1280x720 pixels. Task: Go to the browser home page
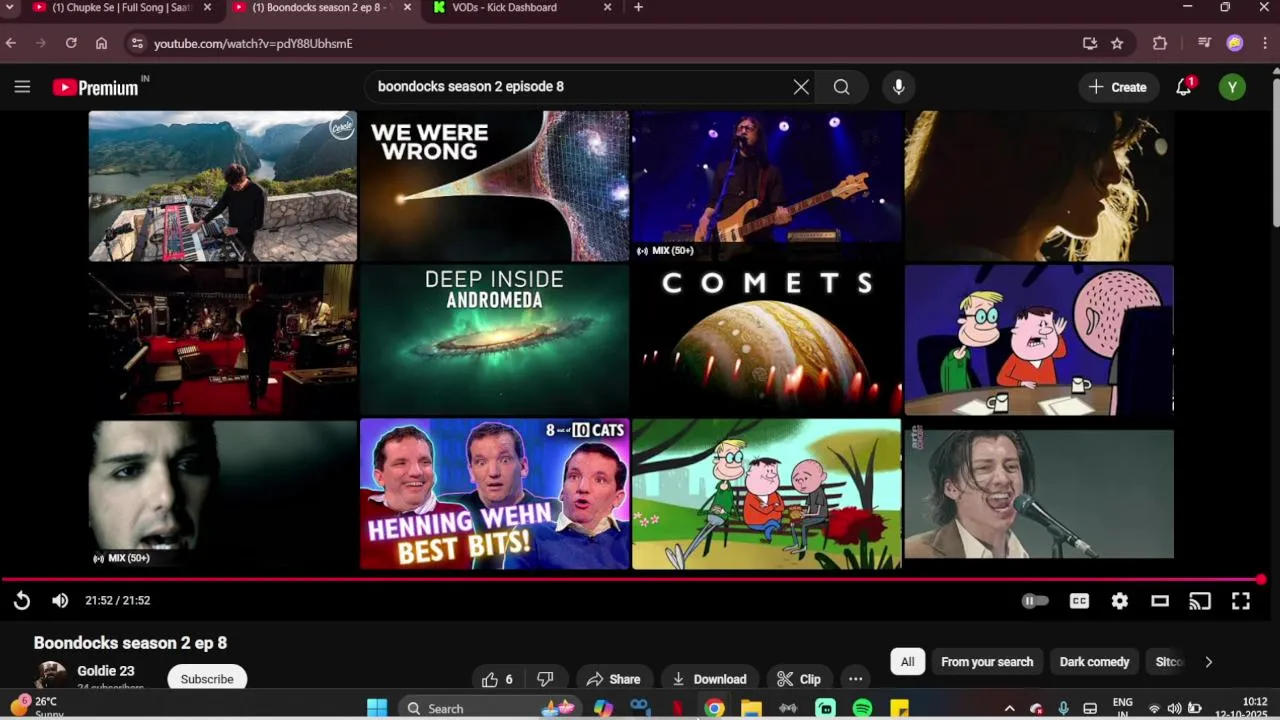101,43
